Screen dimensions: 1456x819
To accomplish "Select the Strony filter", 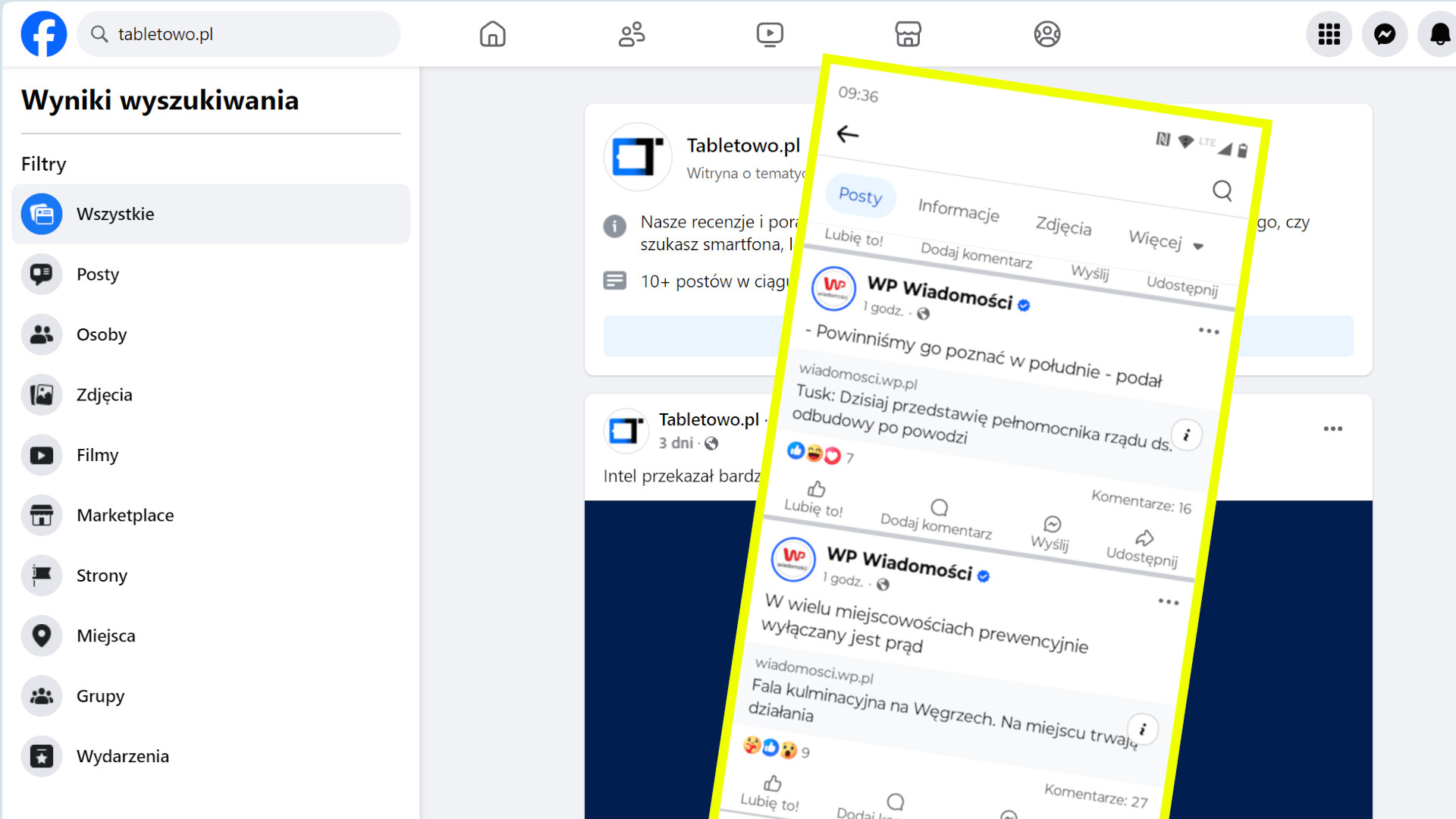I will 211,576.
